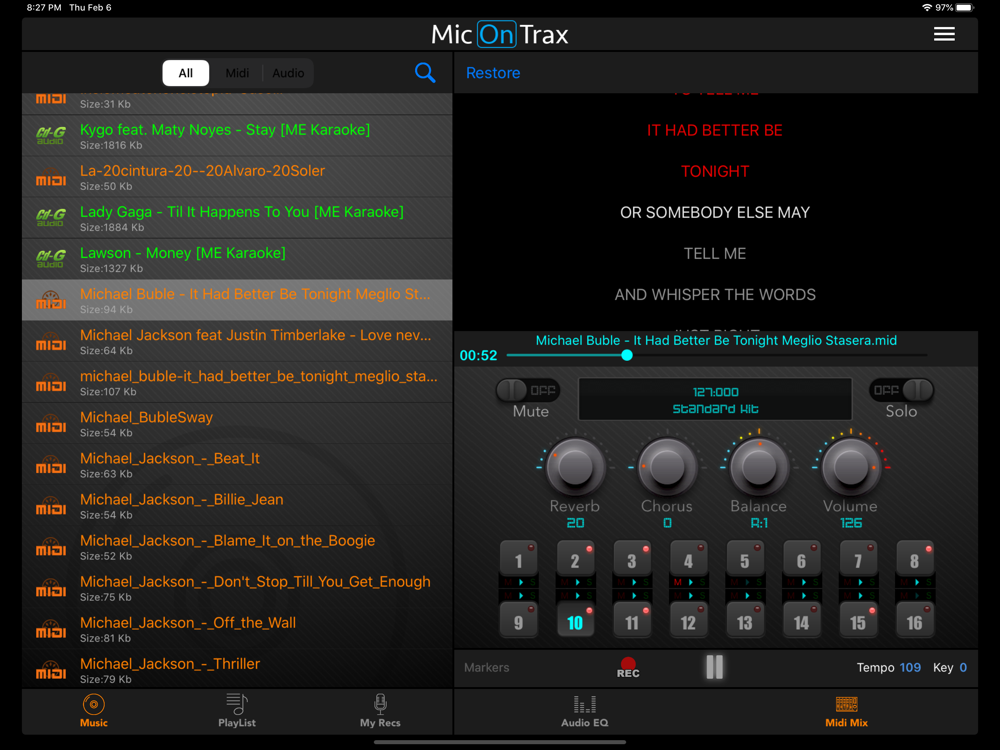Screen dimensions: 1000x750
Task: Click the MIDI icon beside Michael_Jackson_-_Beat_It
Action: (51, 465)
